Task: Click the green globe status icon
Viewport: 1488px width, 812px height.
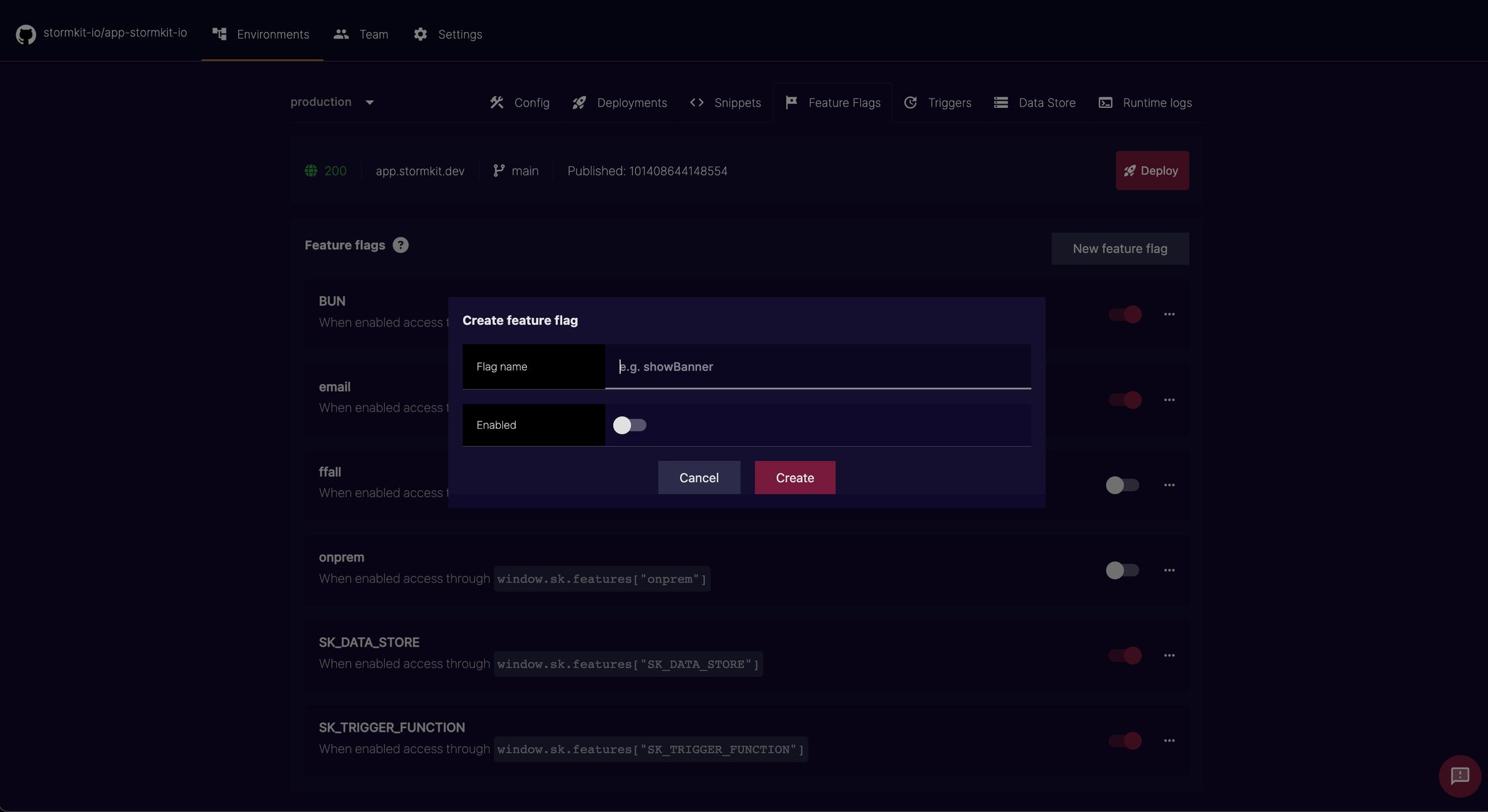Action: 311,171
